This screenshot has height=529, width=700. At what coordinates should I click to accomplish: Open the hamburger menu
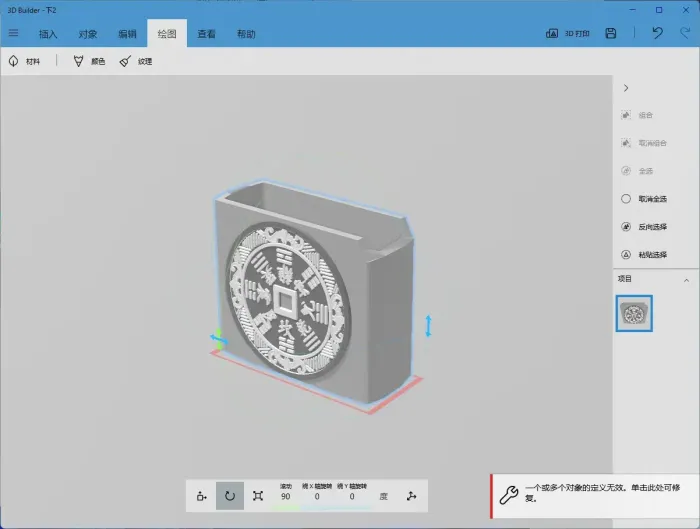[x=13, y=33]
